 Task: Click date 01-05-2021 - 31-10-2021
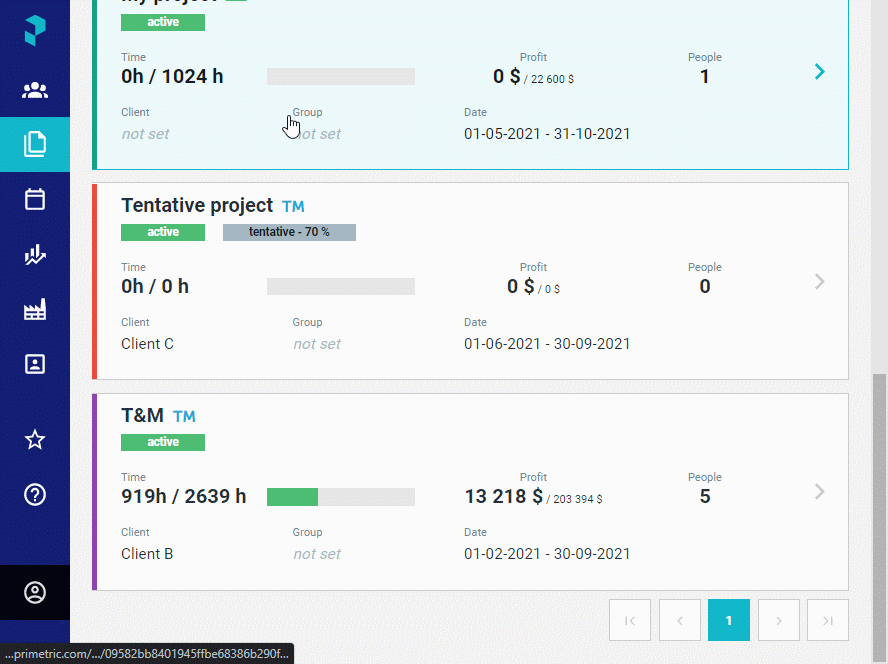pos(547,134)
